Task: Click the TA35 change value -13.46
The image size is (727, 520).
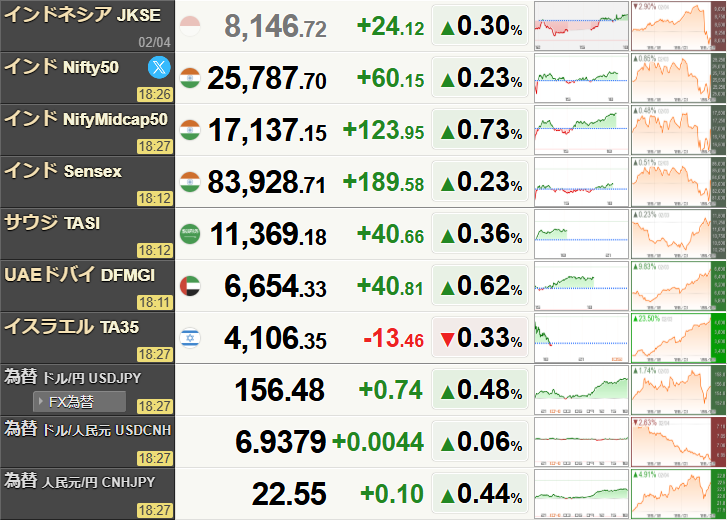Action: click(394, 338)
